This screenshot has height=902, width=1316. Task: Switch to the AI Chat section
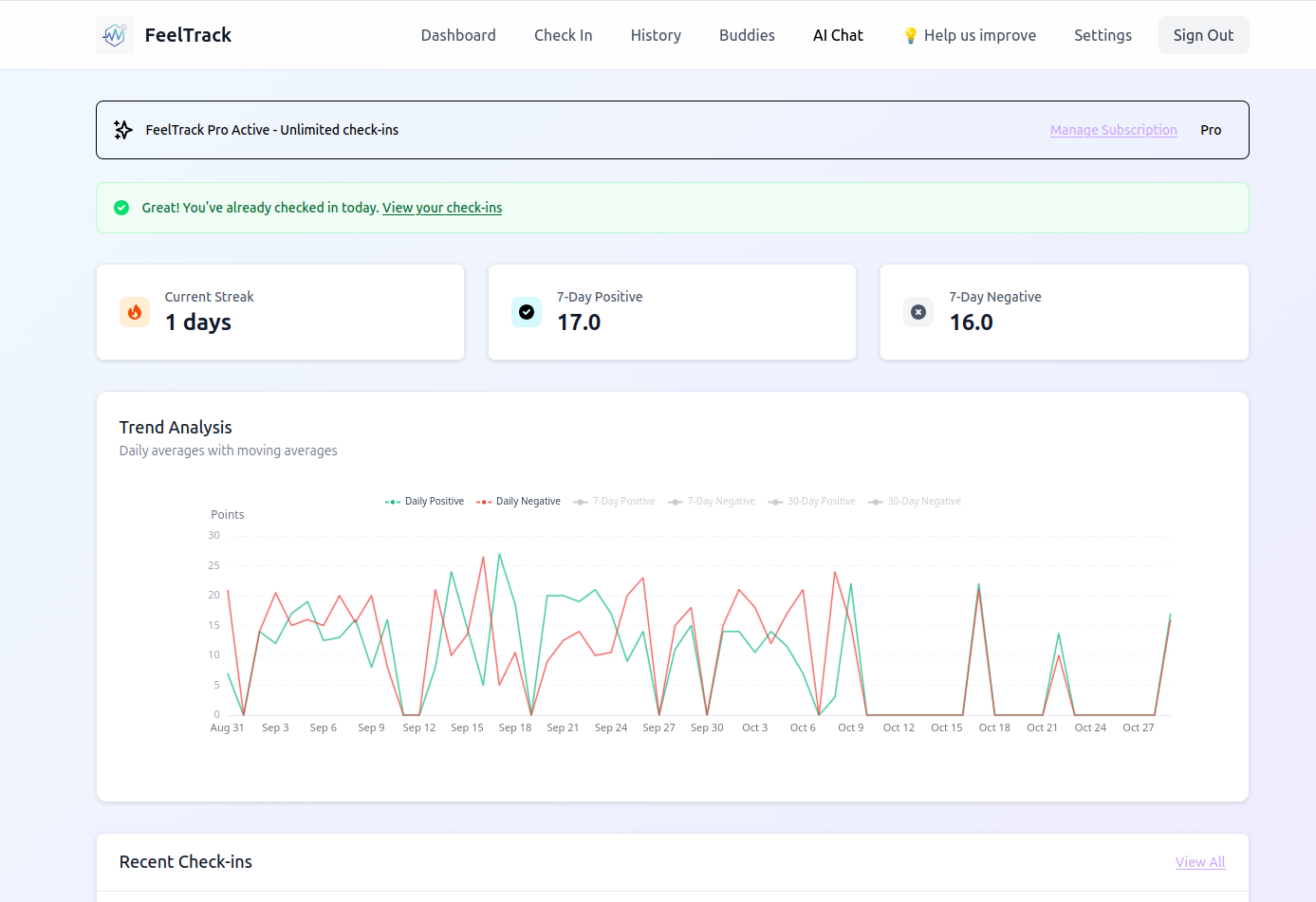[x=838, y=34]
